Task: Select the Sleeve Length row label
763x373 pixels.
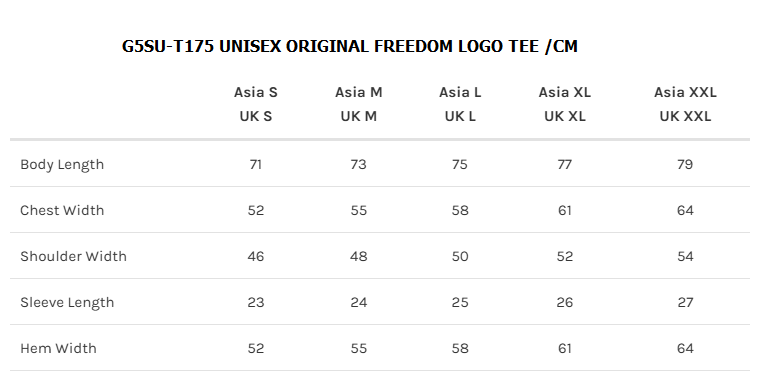Action: click(67, 303)
